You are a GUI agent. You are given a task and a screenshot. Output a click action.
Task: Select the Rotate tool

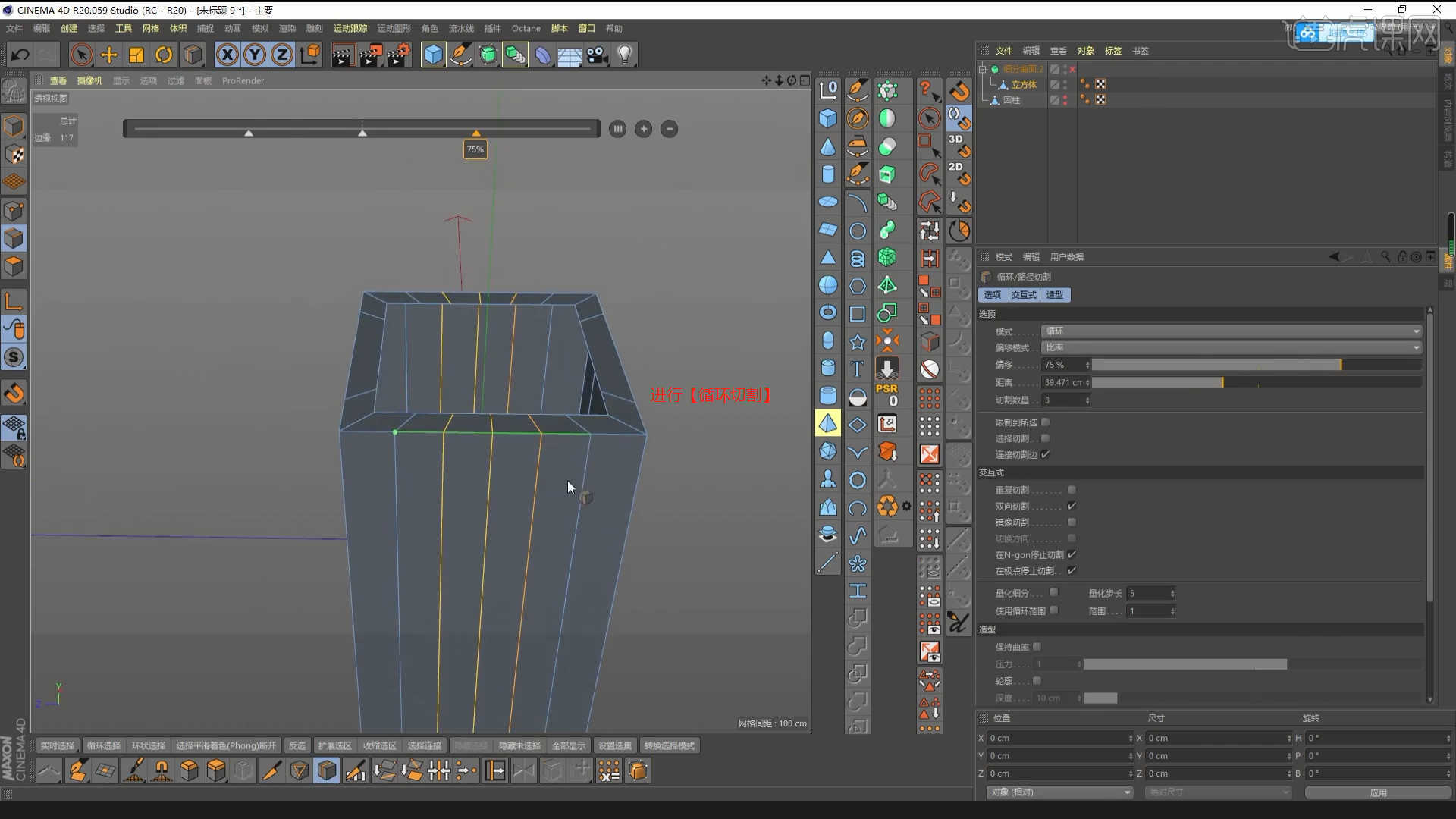(164, 55)
